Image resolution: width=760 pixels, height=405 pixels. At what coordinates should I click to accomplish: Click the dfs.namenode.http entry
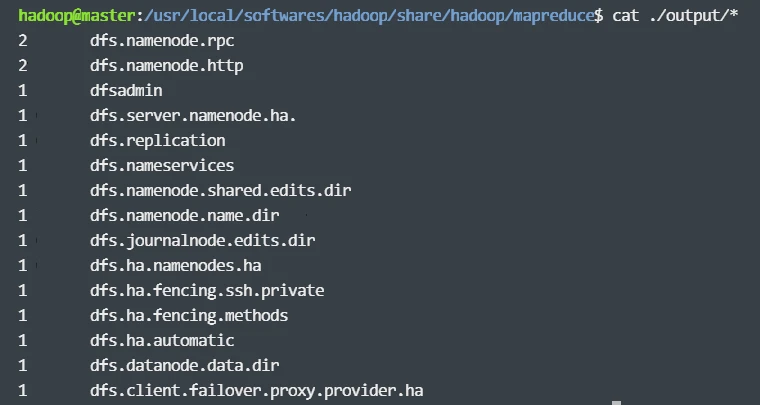click(166, 66)
